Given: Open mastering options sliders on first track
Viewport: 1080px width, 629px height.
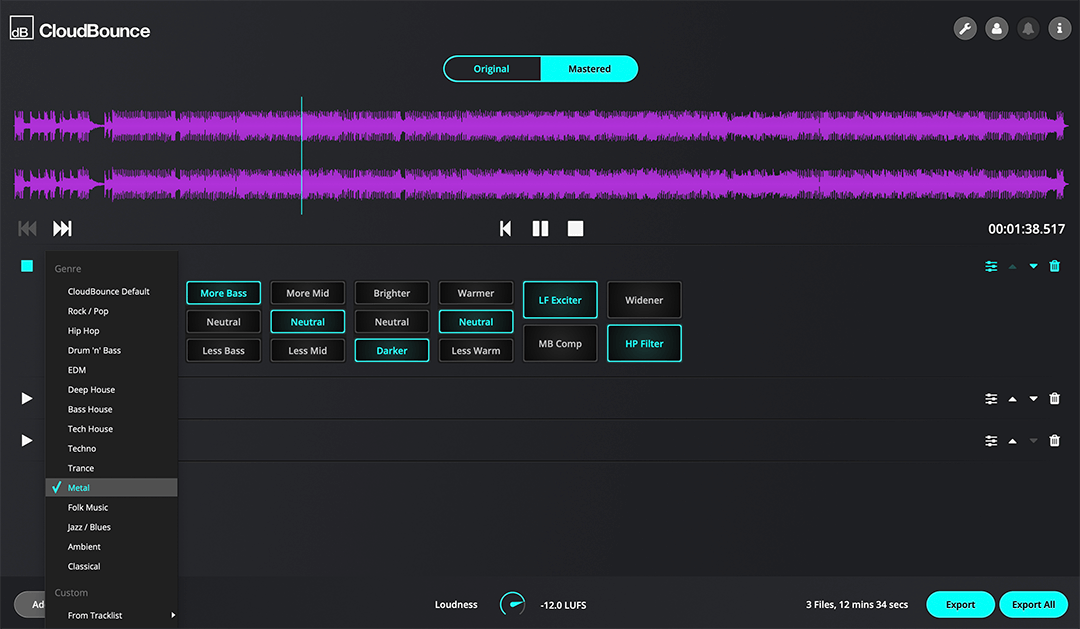Looking at the screenshot, I should pos(991,266).
